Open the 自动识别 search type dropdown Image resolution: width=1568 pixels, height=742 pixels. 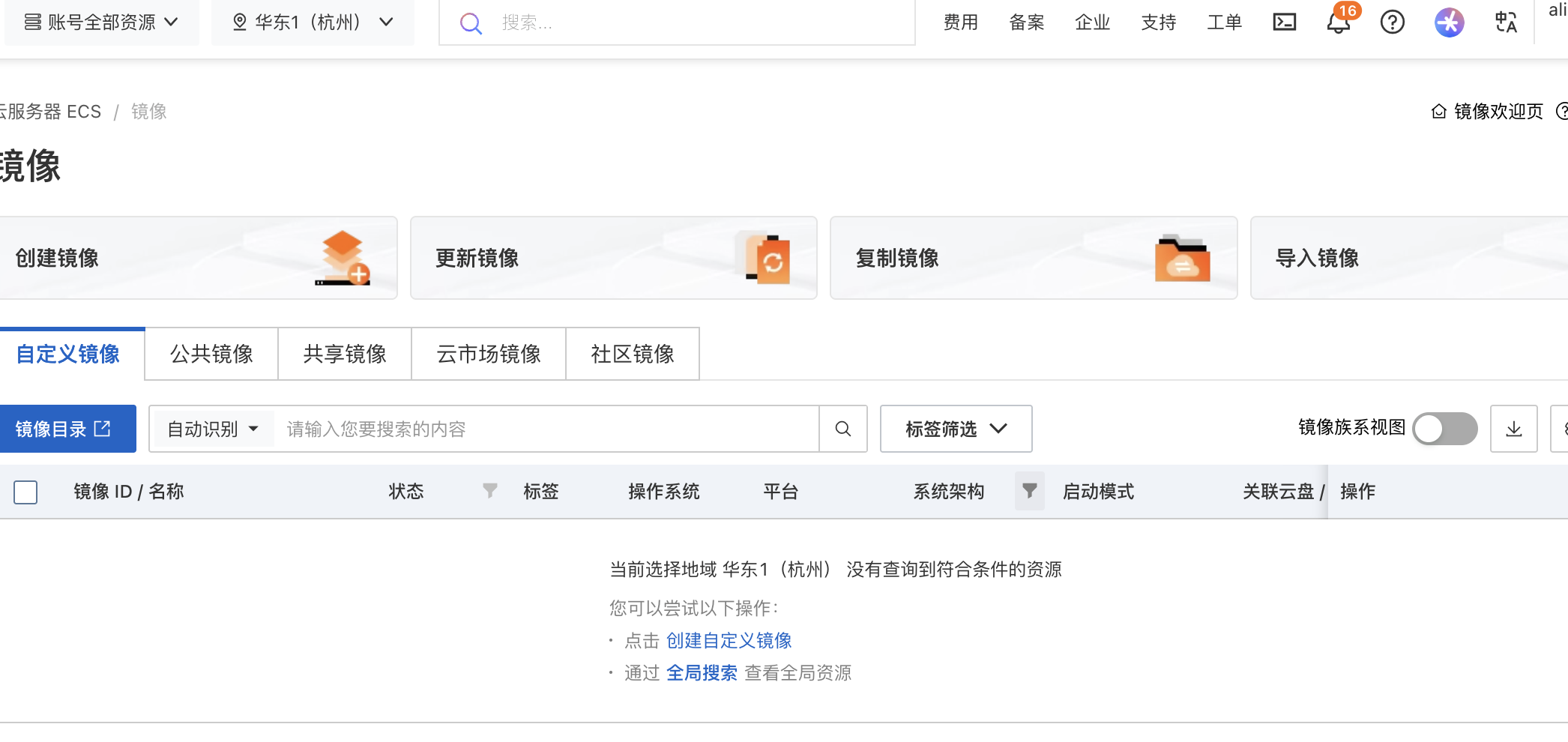(212, 429)
